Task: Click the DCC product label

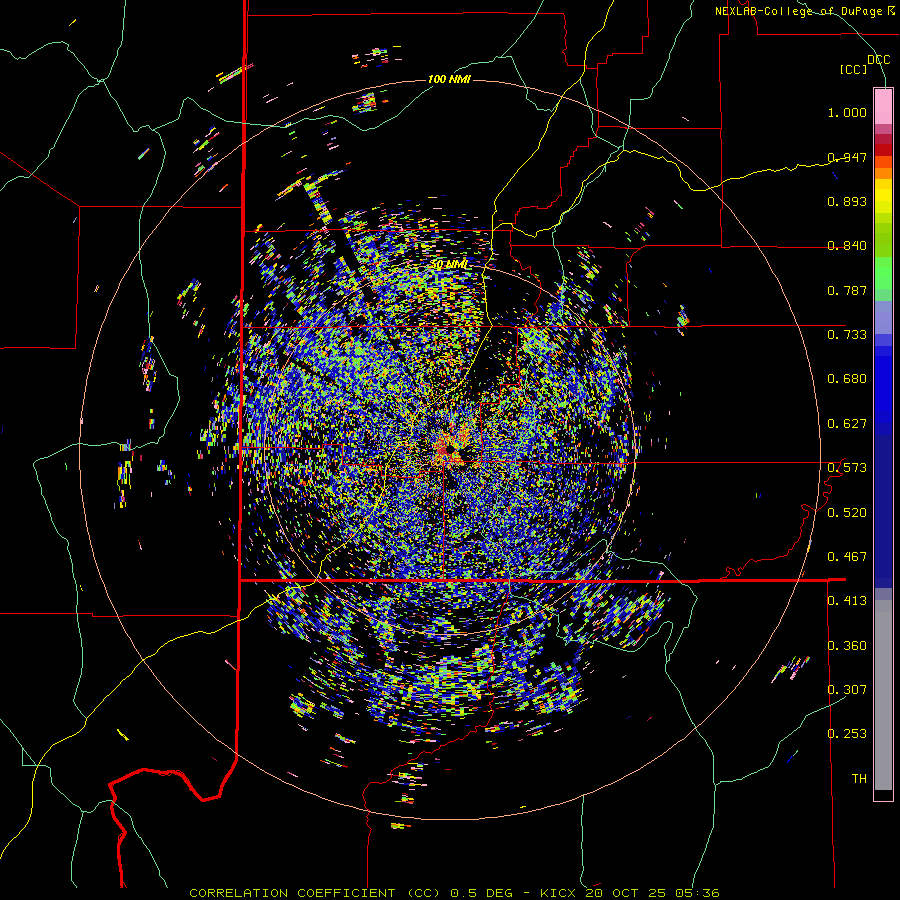Action: [x=878, y=59]
